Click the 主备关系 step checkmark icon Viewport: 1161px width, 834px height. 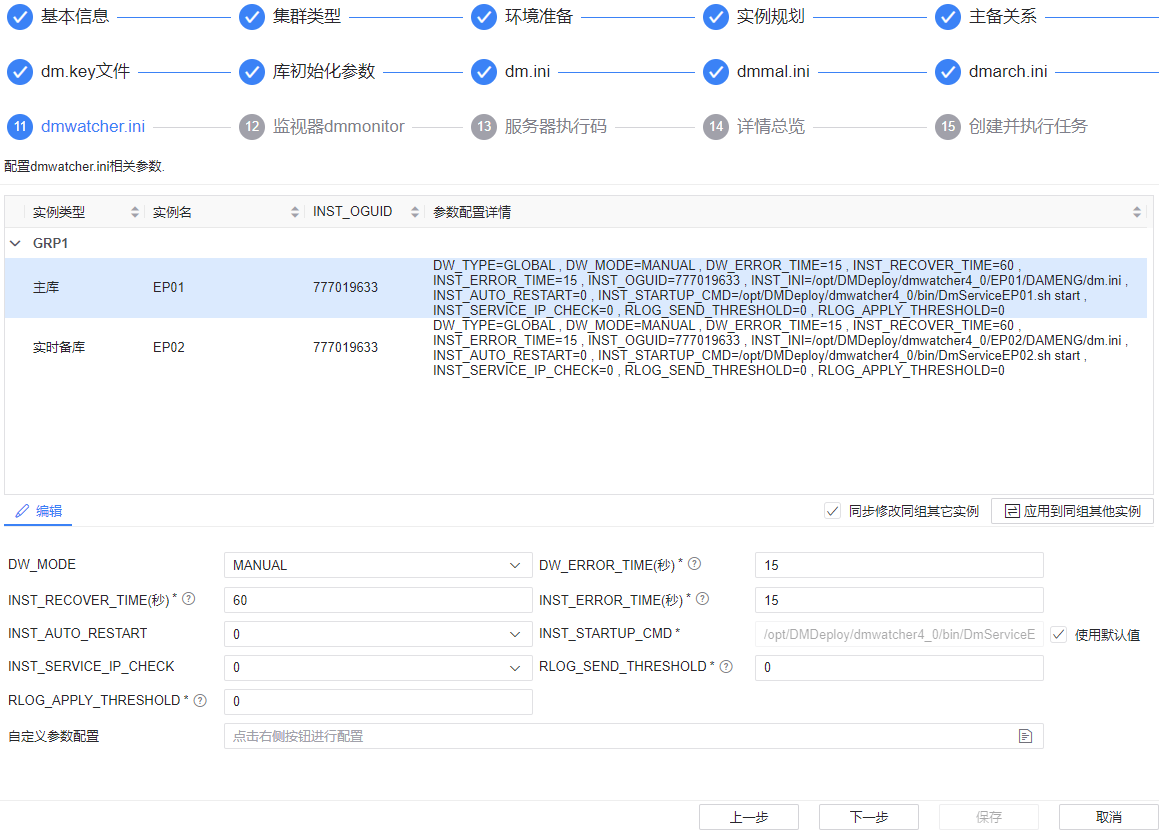(x=948, y=17)
